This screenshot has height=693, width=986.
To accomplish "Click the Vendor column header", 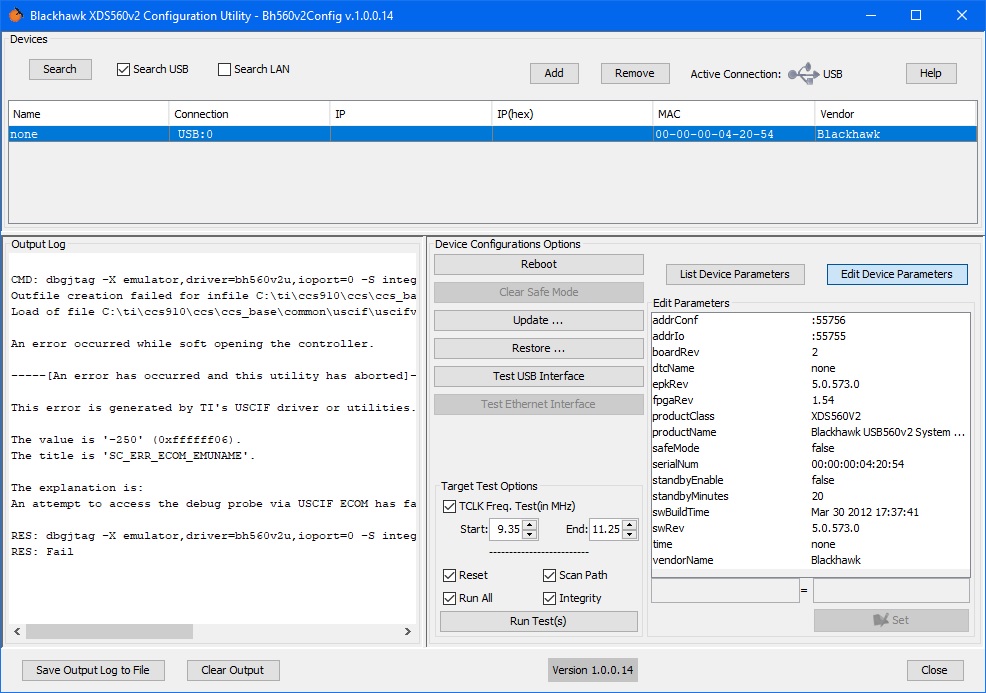I will tap(895, 114).
